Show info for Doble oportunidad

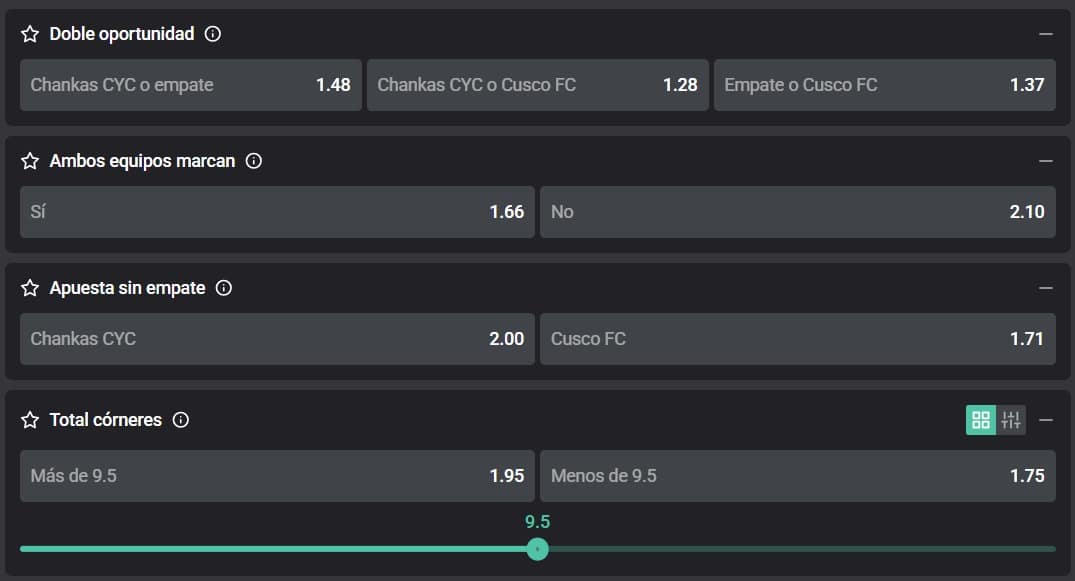[212, 34]
